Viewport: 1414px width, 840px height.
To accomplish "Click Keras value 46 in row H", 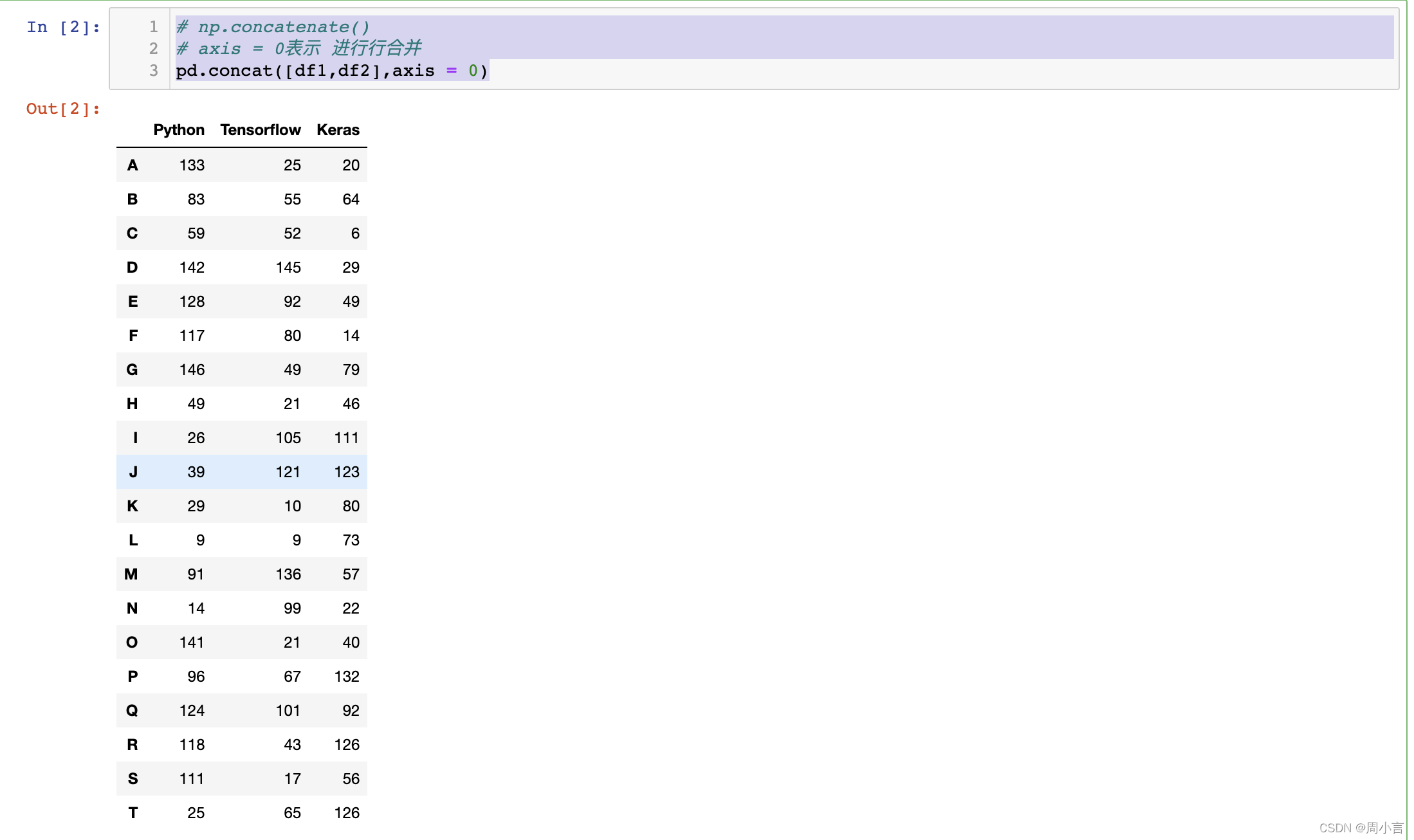I will click(x=351, y=404).
